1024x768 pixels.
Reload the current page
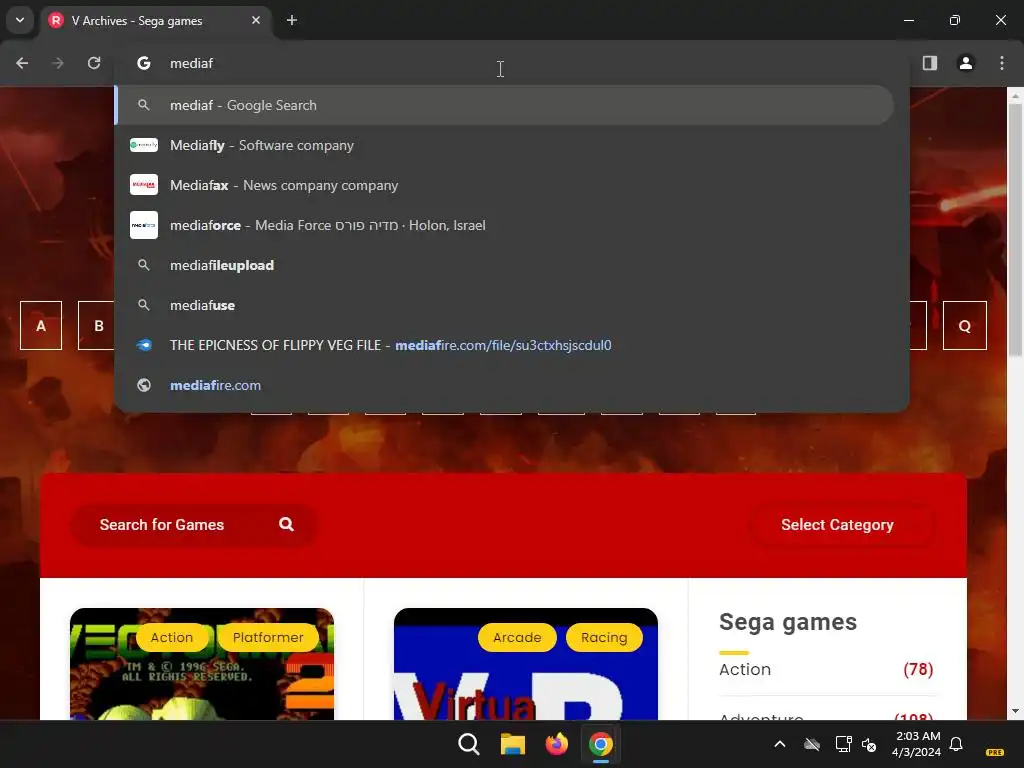(94, 63)
